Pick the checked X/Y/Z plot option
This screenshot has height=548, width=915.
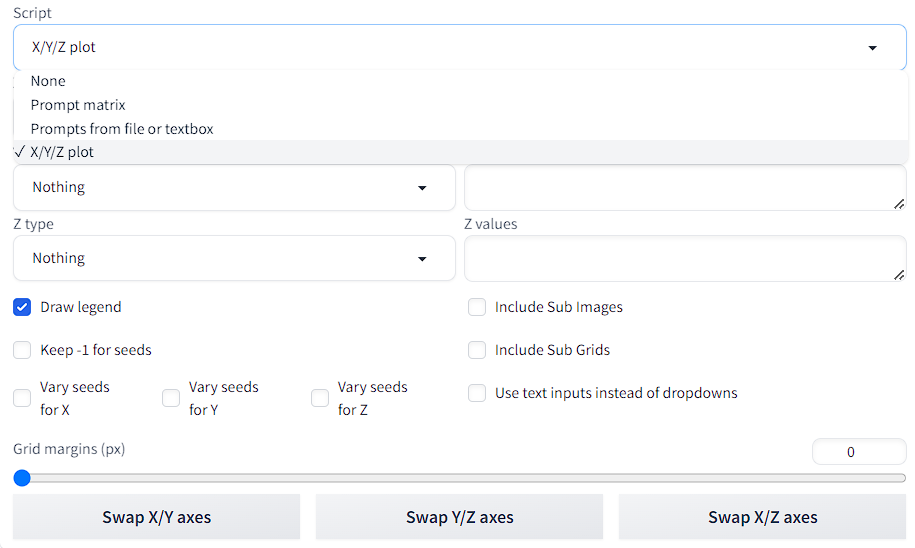coord(62,152)
